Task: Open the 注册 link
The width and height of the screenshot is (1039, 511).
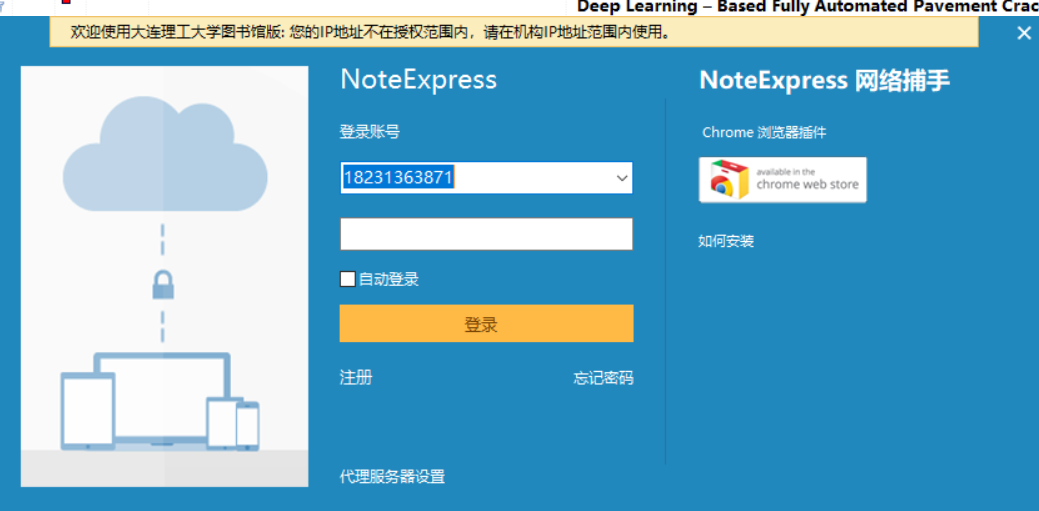Action: [356, 378]
